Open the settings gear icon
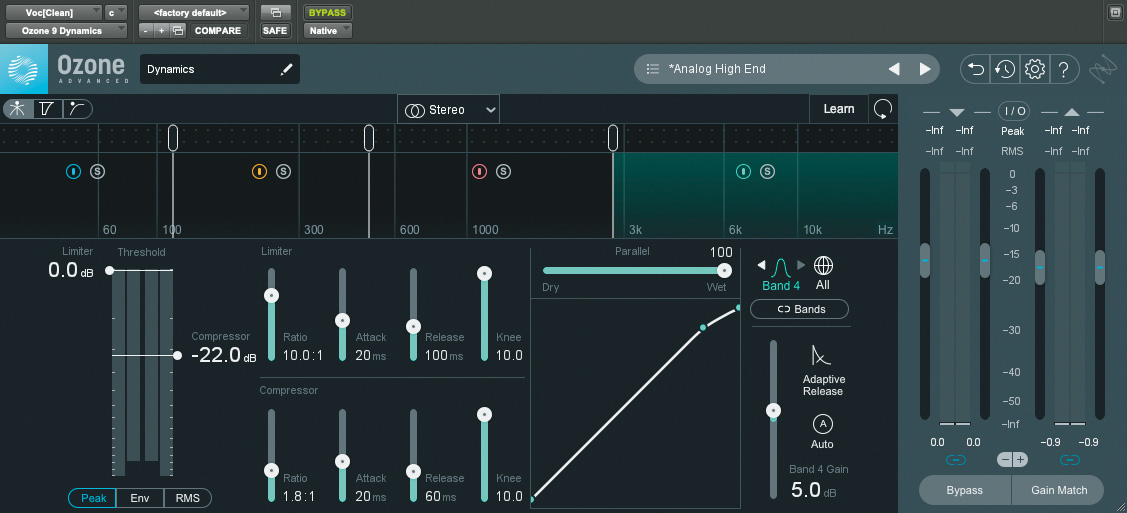1127x513 pixels. (1034, 69)
